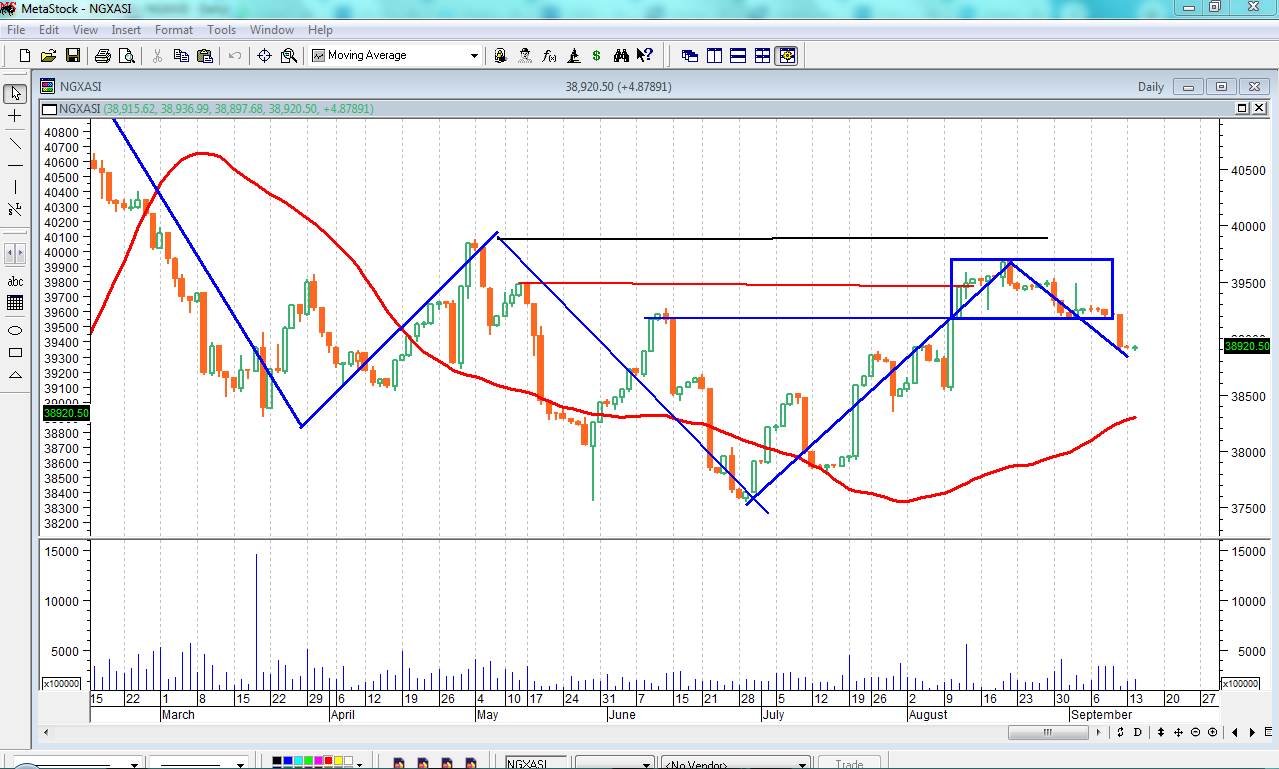Click the horizontal chart scrollbar thumb
1279x769 pixels.
tap(1048, 733)
